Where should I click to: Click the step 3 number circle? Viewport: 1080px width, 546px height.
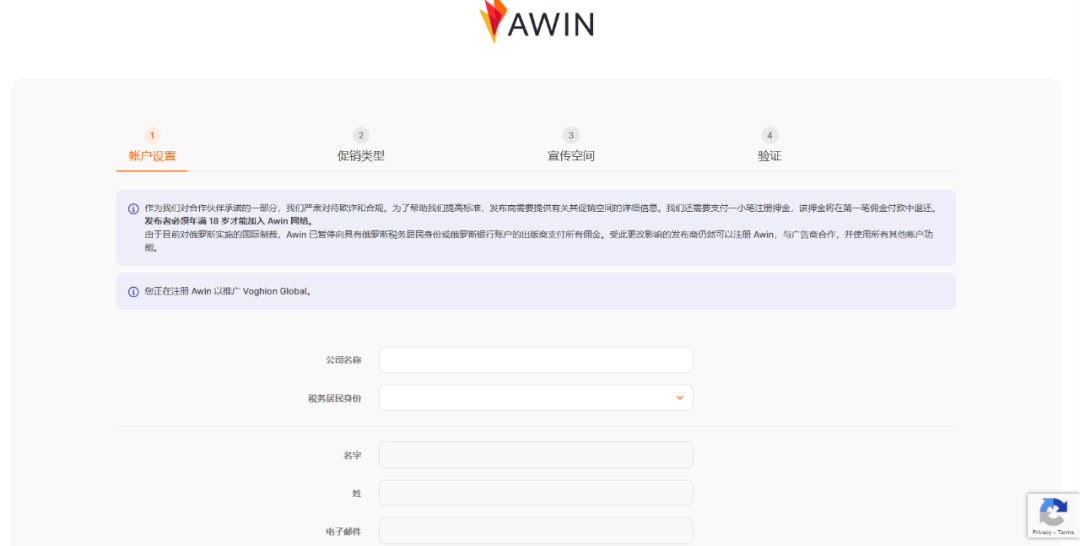tap(570, 135)
